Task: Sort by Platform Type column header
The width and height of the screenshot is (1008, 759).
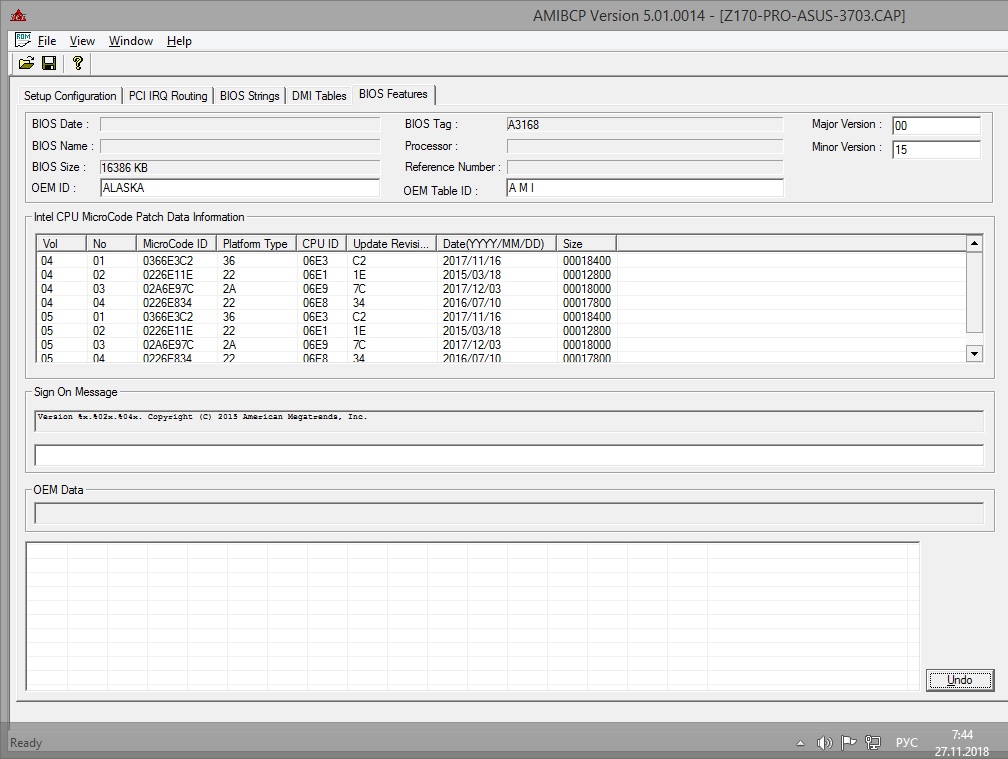Action: (256, 244)
